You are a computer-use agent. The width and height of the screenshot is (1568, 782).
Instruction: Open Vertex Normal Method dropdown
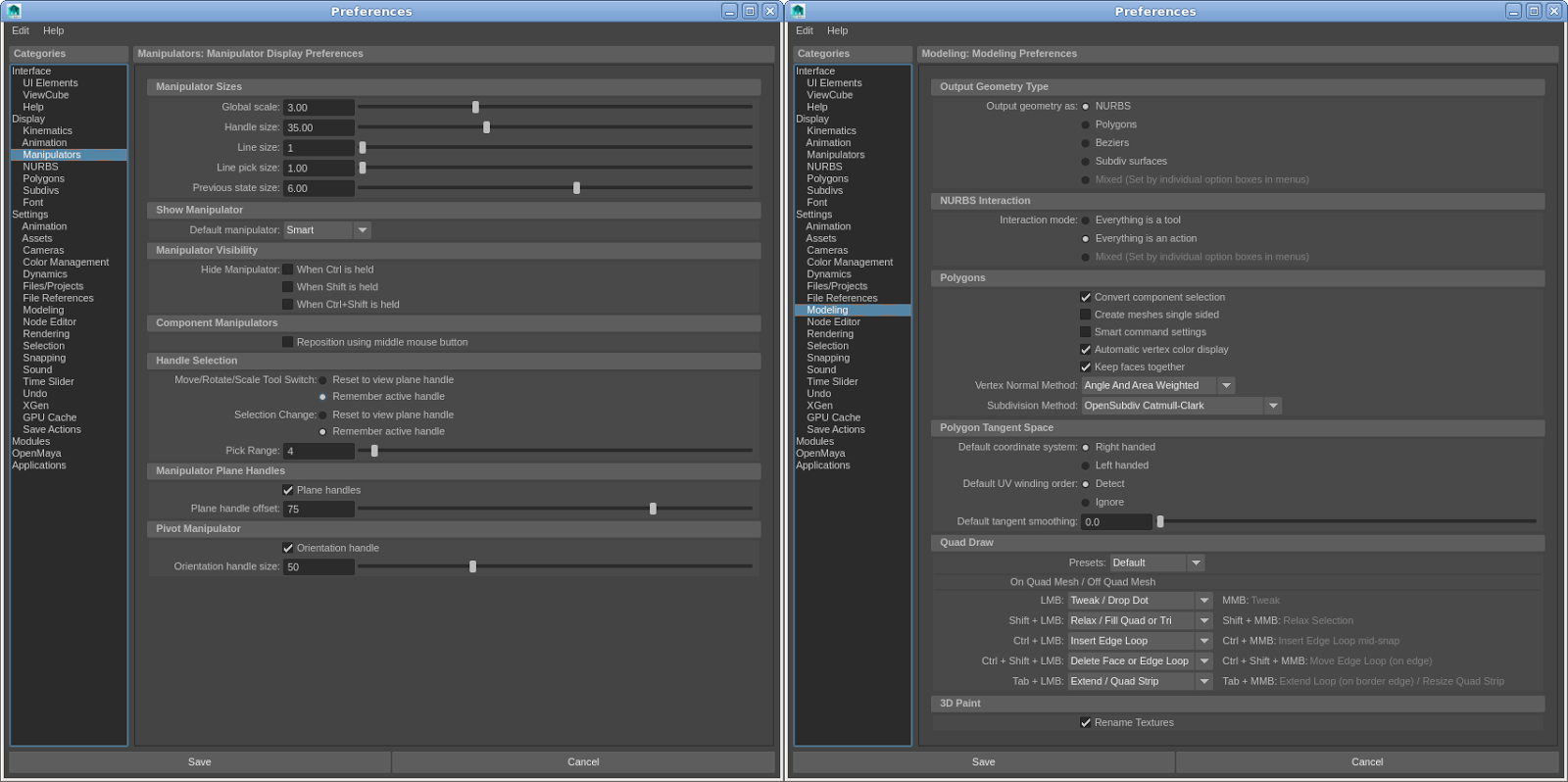(1158, 386)
